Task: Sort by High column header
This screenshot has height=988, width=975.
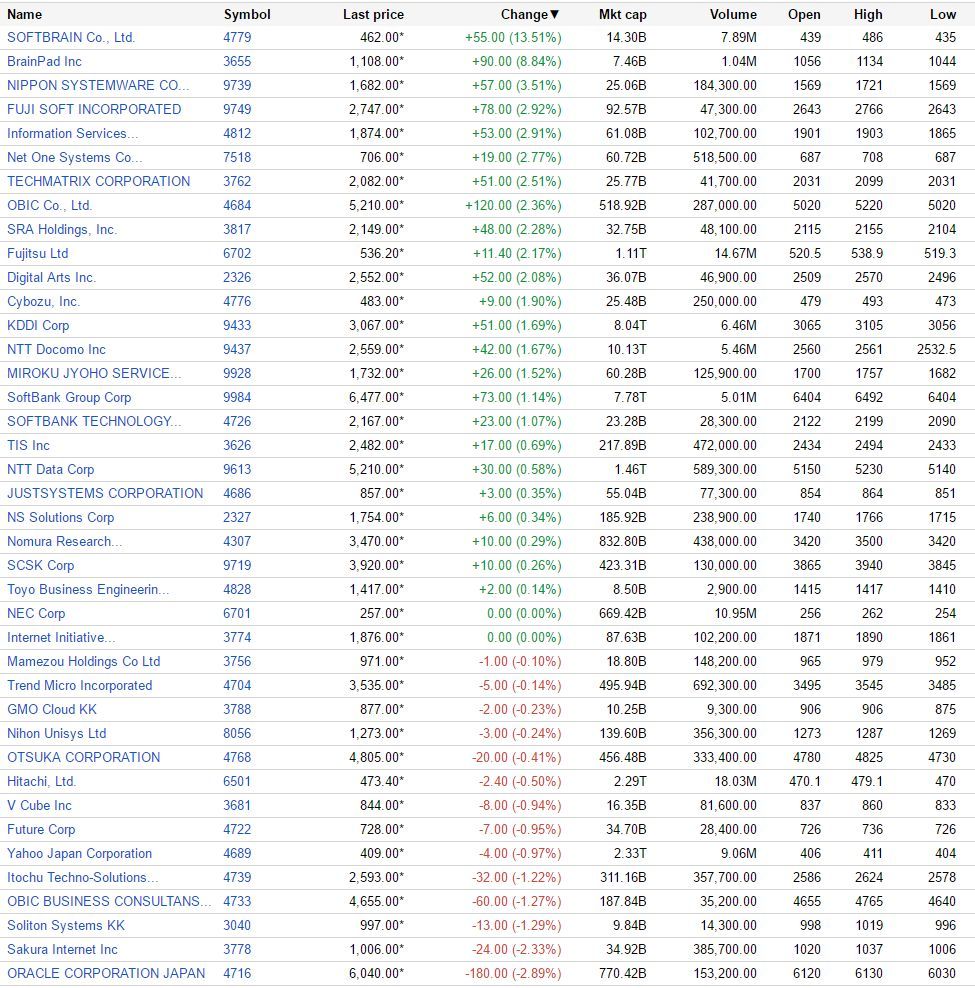Action: click(868, 14)
